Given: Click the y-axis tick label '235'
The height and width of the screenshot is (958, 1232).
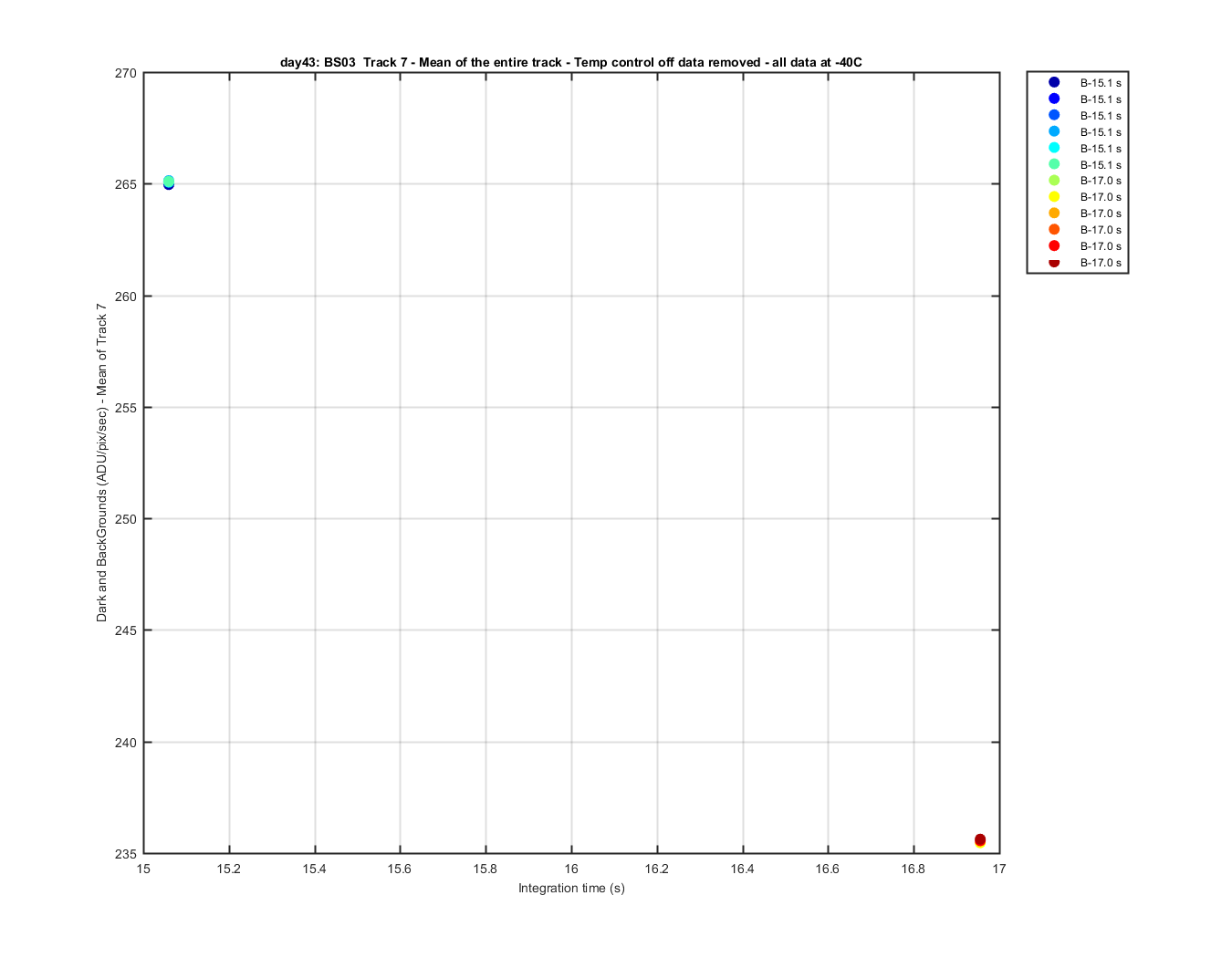Looking at the screenshot, I should (126, 854).
